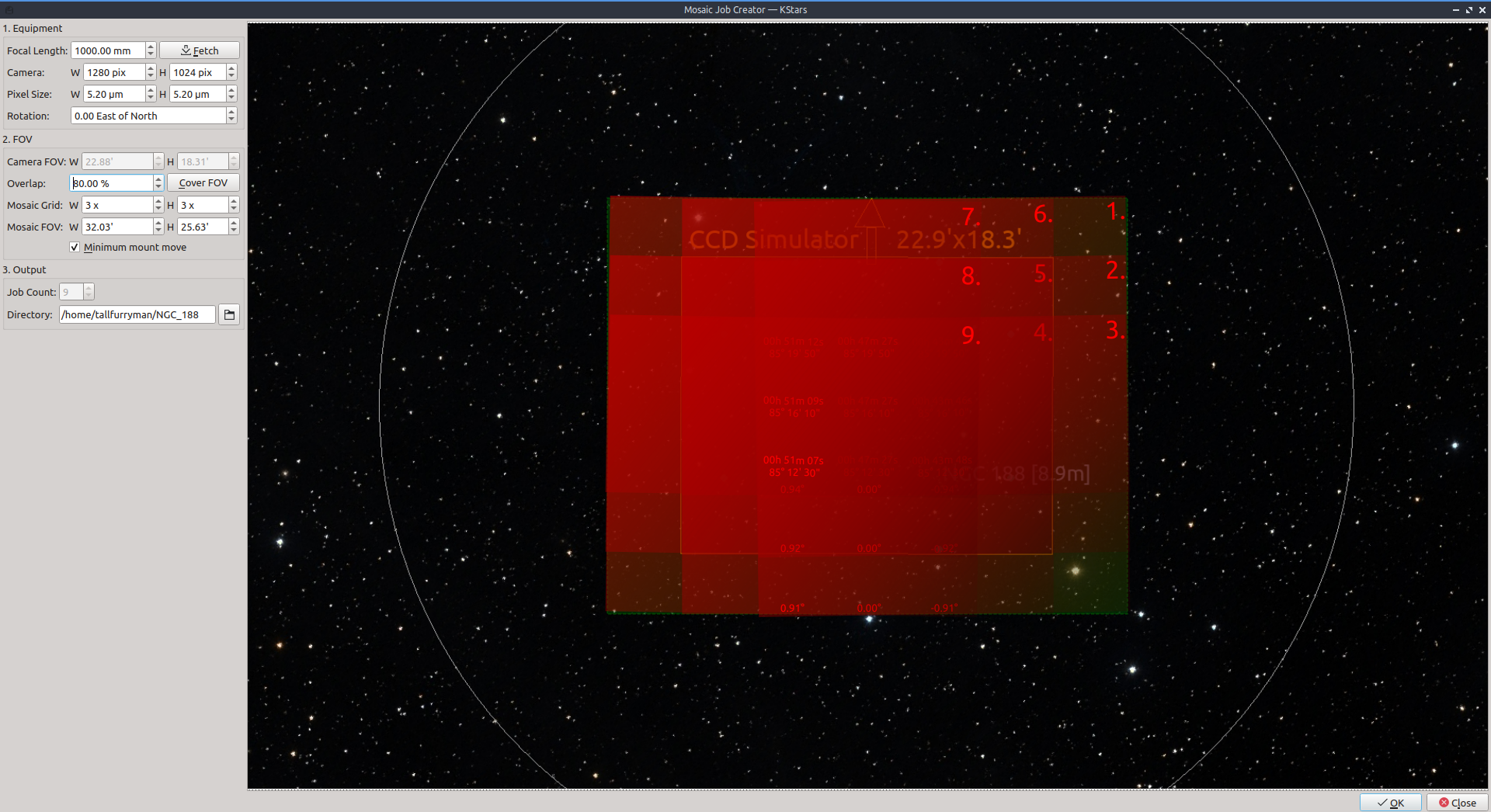Click the Fetch equipment button
1491x812 pixels.
200,50
